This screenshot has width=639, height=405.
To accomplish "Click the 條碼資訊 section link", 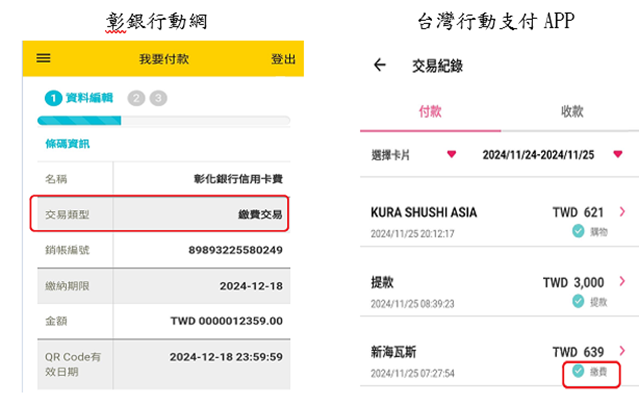I will click(67, 144).
